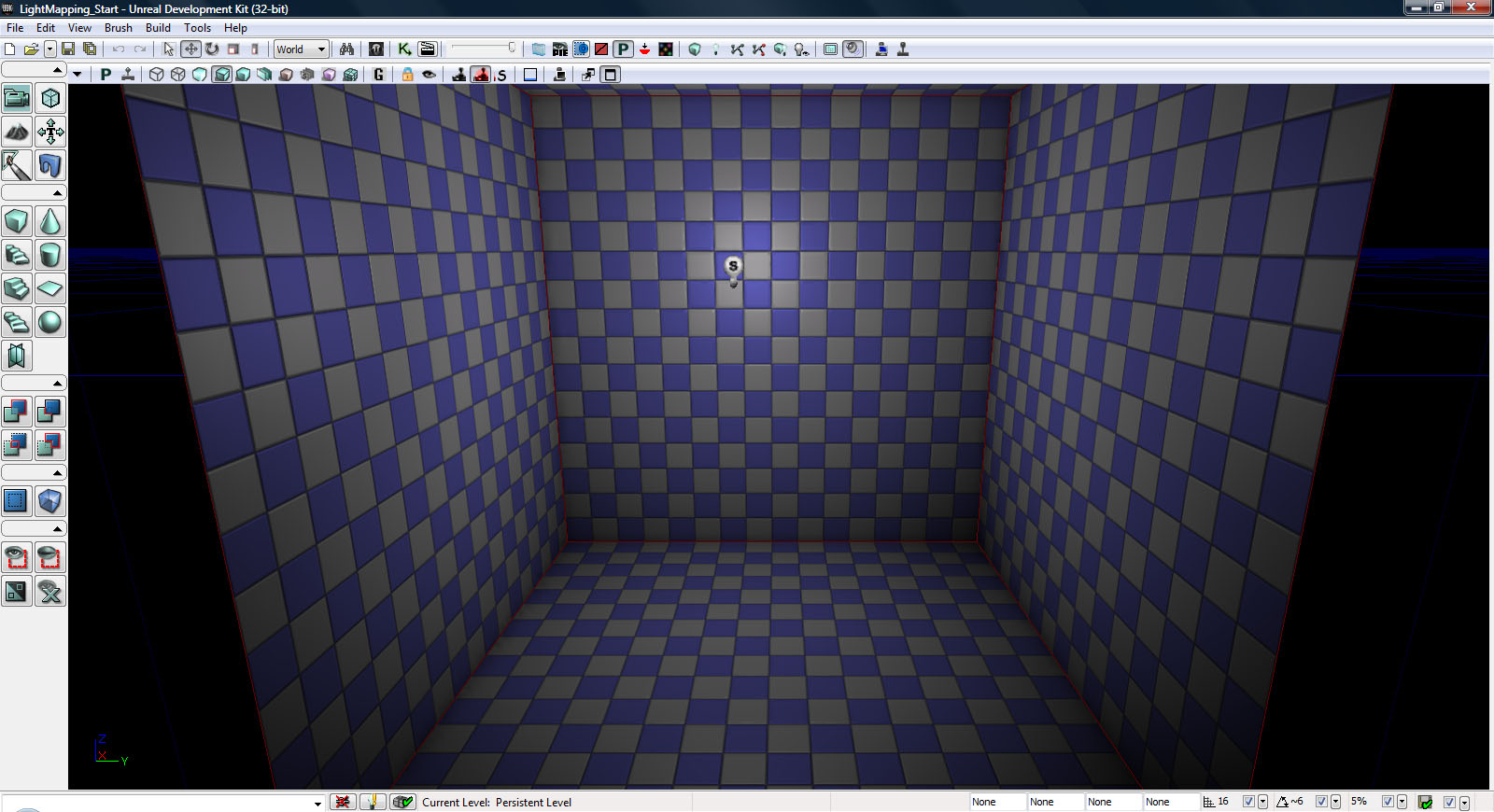Switch viewport to Wireframe view mode
The width and height of the screenshot is (1494, 812).
178,75
